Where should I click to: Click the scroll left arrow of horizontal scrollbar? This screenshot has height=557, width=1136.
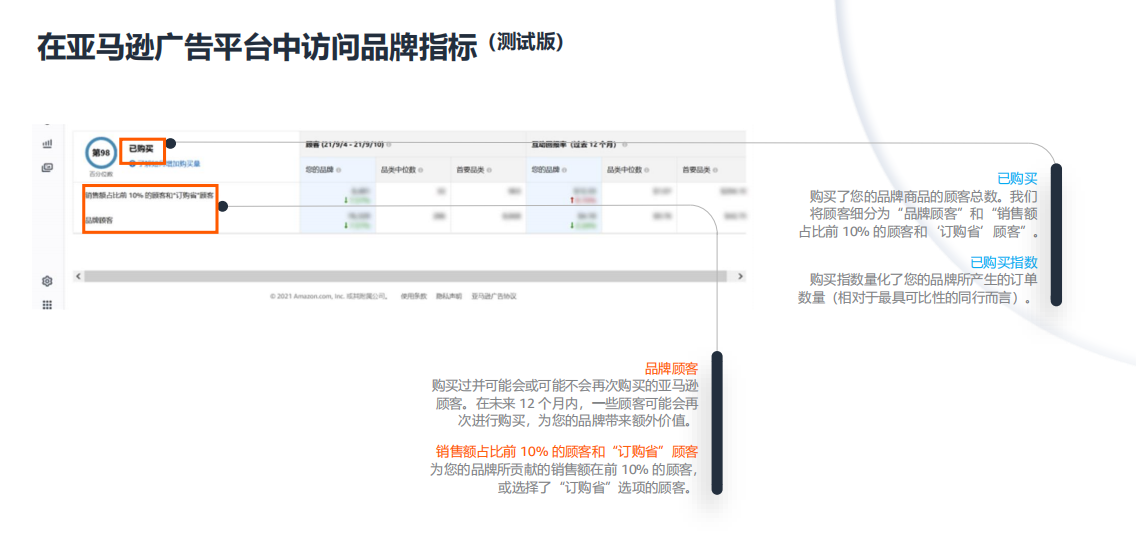point(78,276)
